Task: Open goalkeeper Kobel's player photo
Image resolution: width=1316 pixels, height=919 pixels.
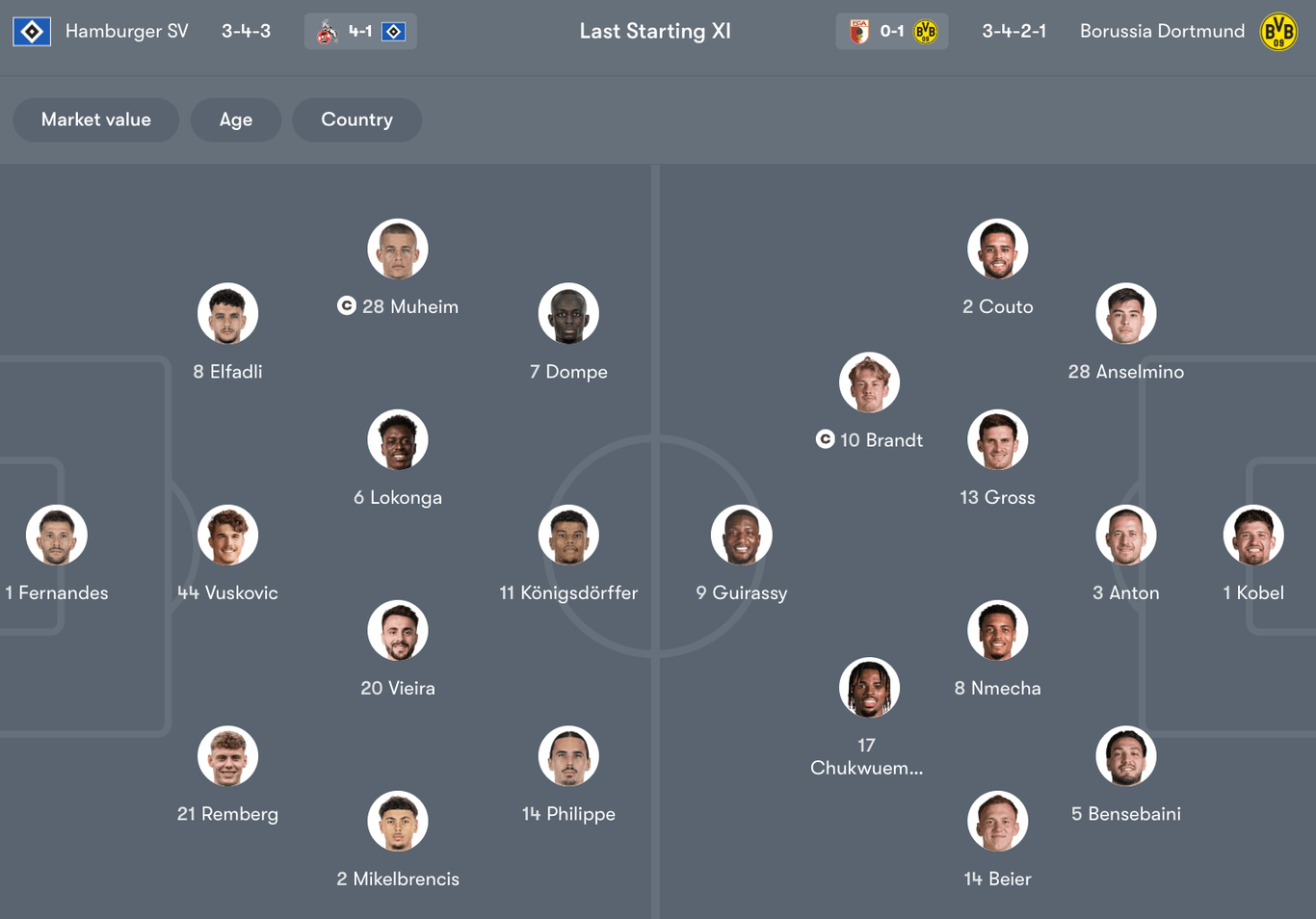Action: click(1253, 535)
